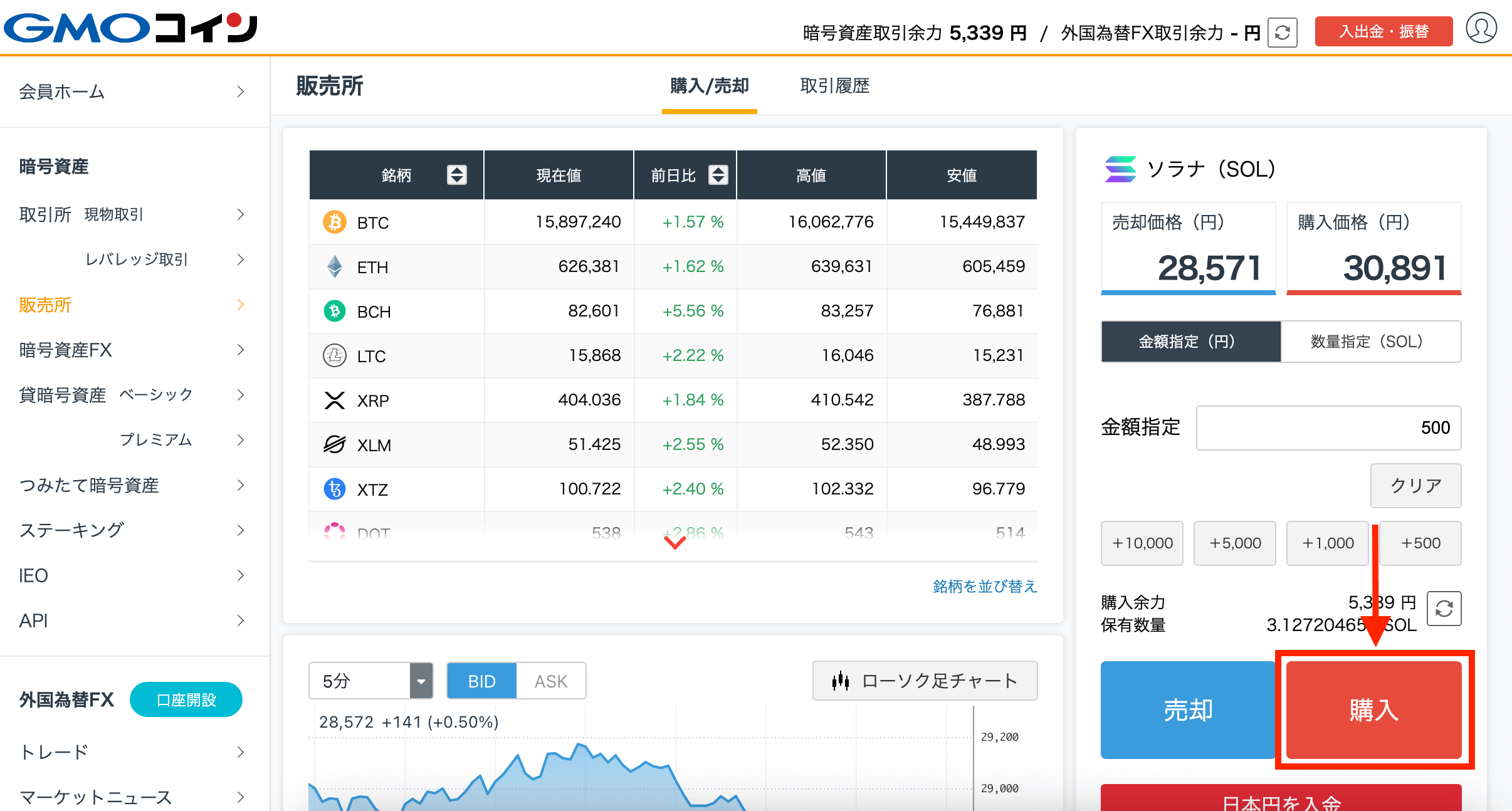Click BCH high value 83,257
Image resolution: width=1512 pixels, height=811 pixels.
click(x=812, y=311)
